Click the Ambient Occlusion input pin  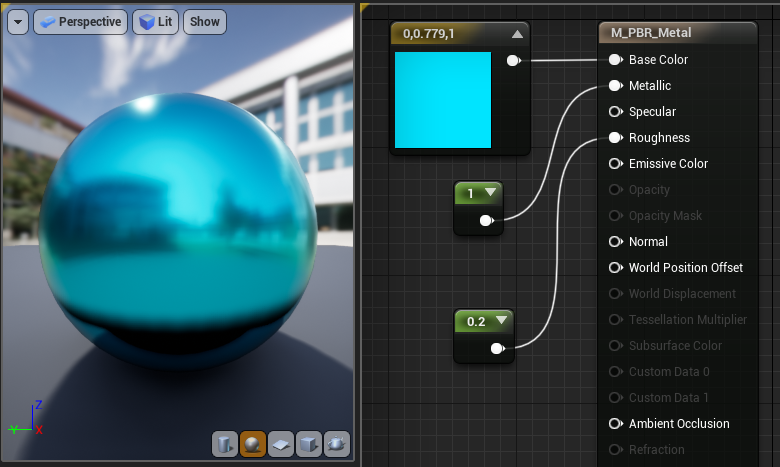point(616,424)
